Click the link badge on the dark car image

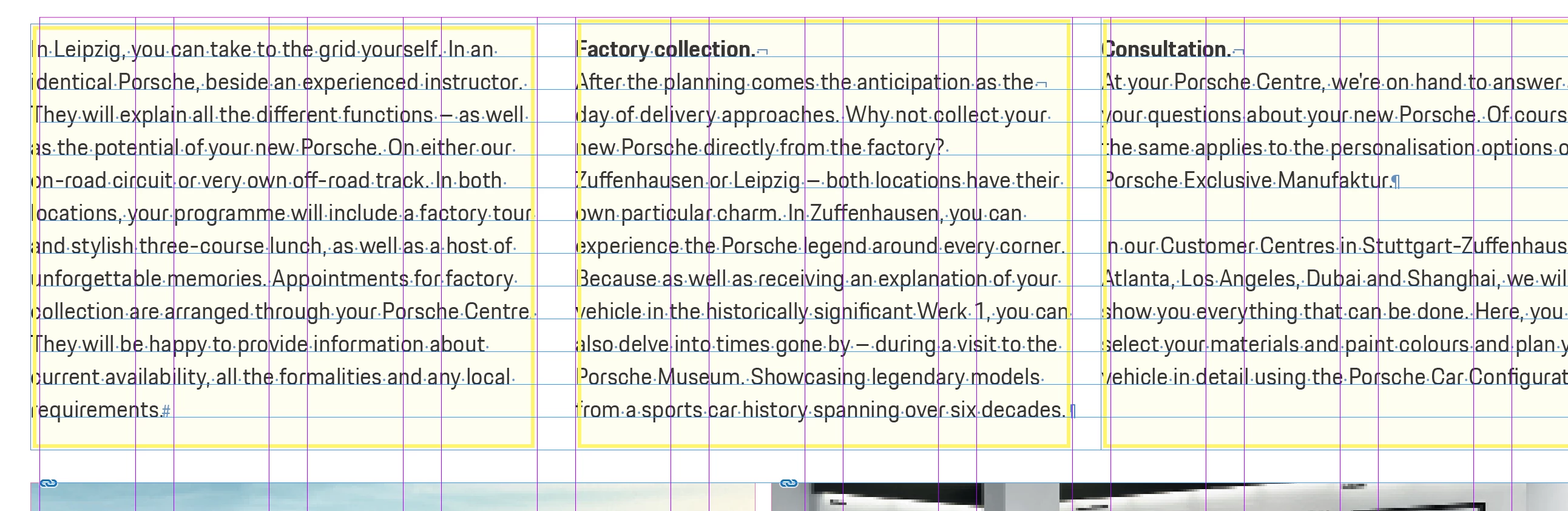[x=788, y=483]
